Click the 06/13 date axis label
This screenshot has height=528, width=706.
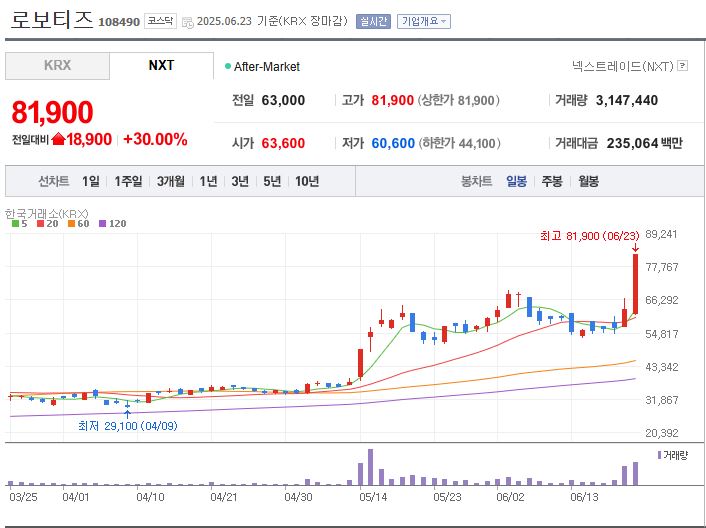(584, 497)
